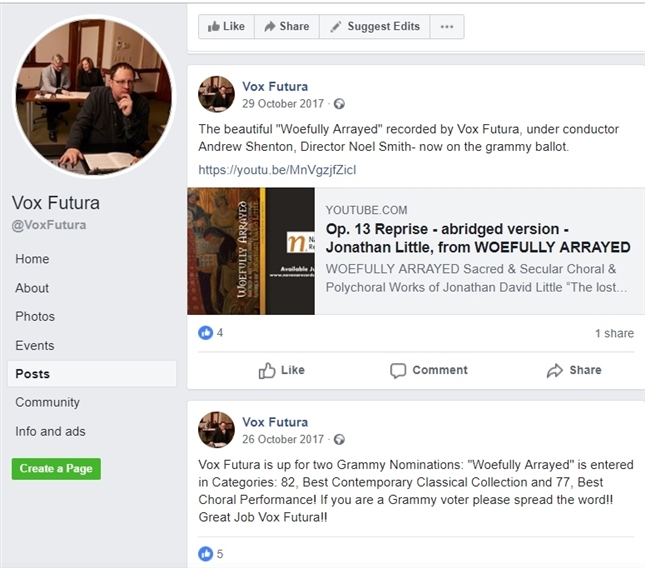
Task: Share the Woefully Arrayed YouTube post
Action: (x=573, y=370)
